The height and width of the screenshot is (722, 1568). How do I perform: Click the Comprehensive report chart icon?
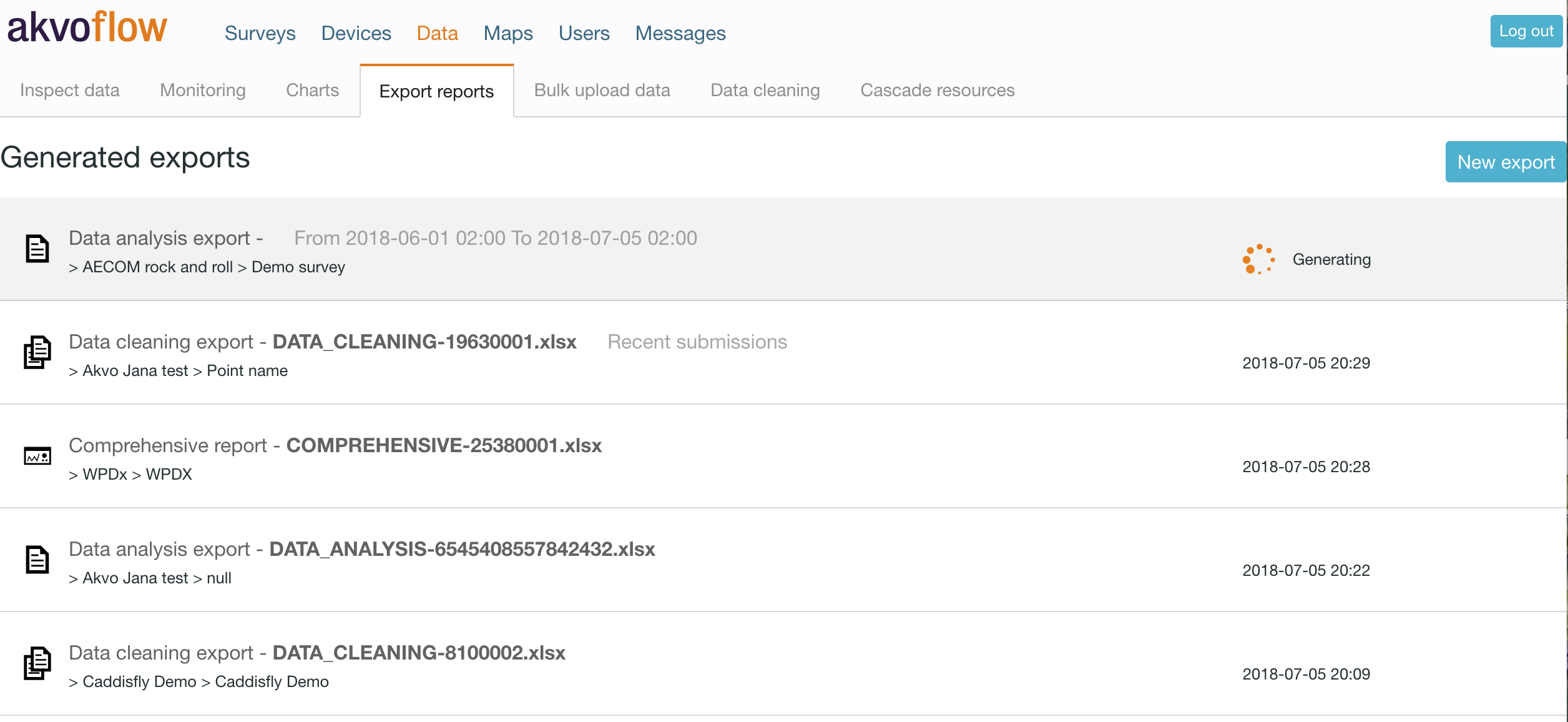point(37,457)
